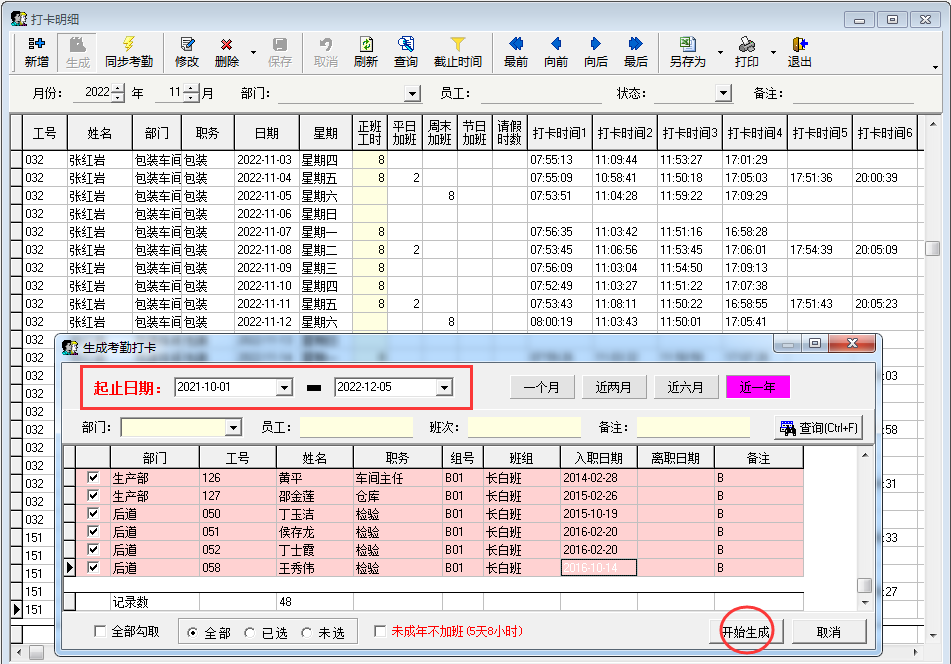Viewport: 951px width, 664px height.
Task: Click the dialog 班次 input field
Action: pyautogui.click(x=524, y=428)
